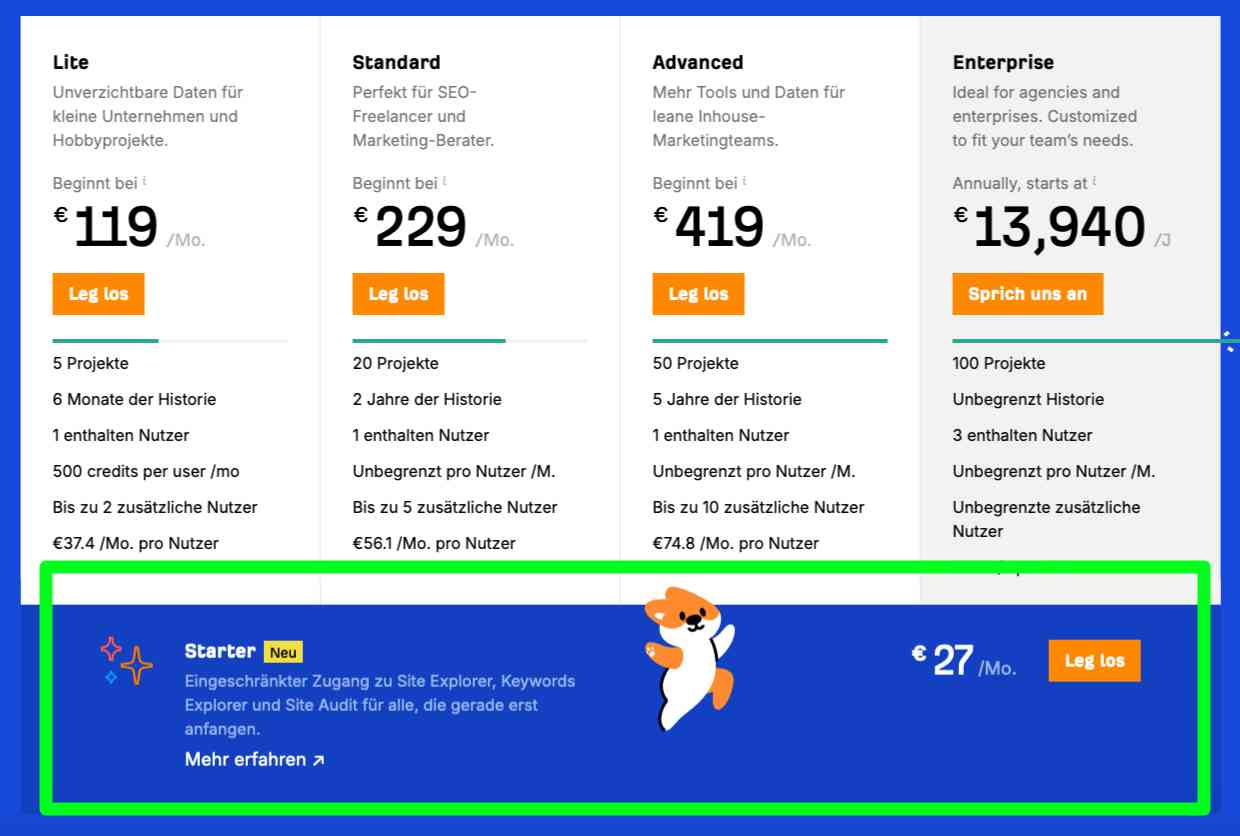The width and height of the screenshot is (1240, 836).
Task: Click the sparkle stars icon beside Starter
Action: click(127, 661)
